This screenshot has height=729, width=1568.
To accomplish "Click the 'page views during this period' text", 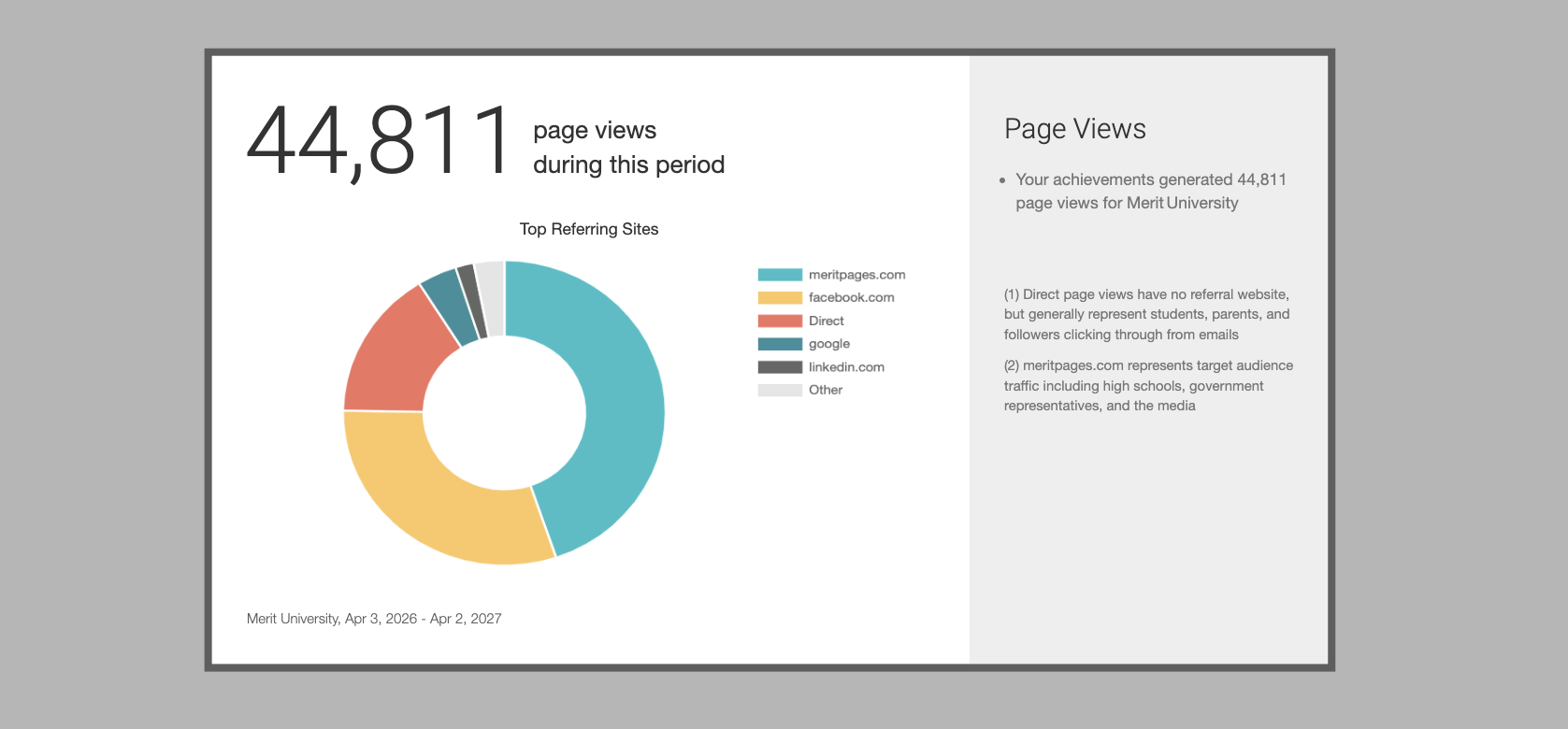I will 627,148.
